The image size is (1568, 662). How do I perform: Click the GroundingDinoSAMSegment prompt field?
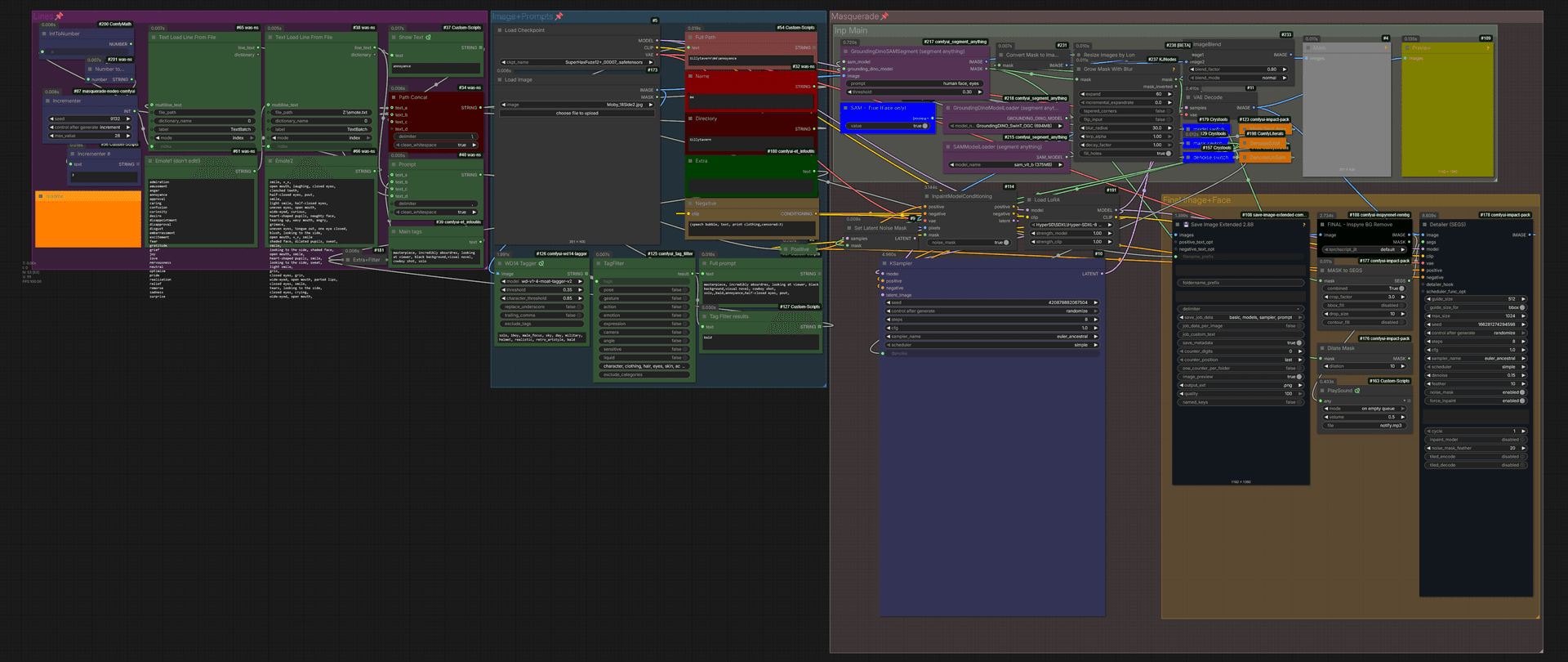[x=915, y=83]
